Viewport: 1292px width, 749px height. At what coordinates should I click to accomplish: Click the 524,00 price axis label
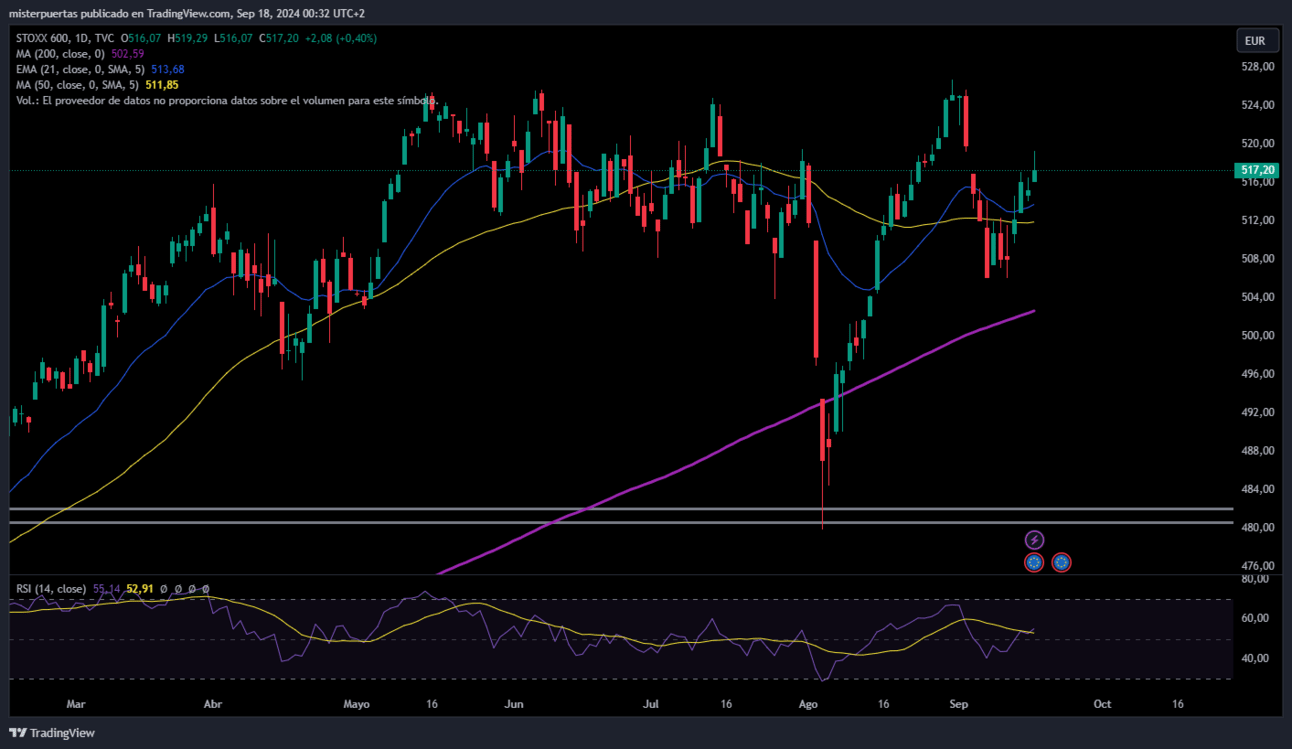(x=1259, y=105)
